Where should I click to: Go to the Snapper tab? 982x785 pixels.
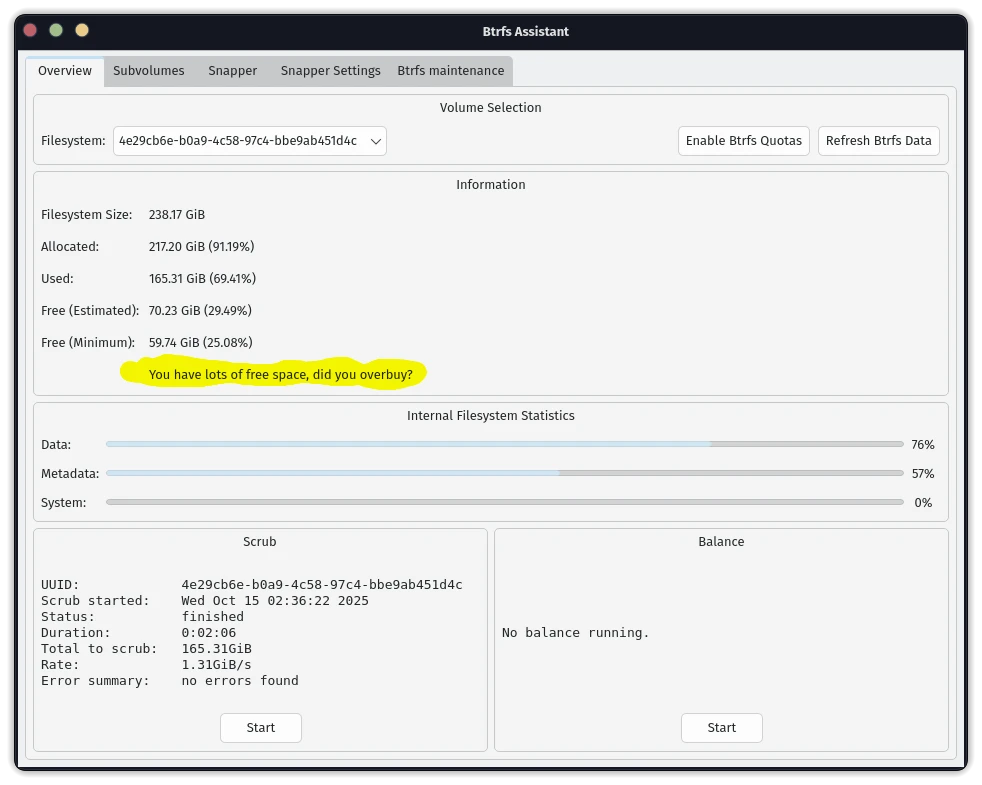click(232, 71)
